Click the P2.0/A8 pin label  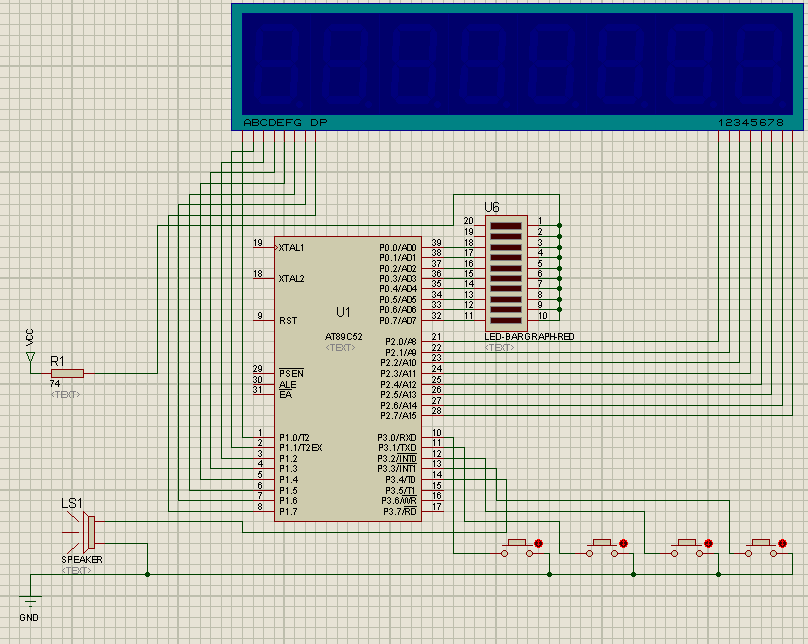tap(400, 342)
